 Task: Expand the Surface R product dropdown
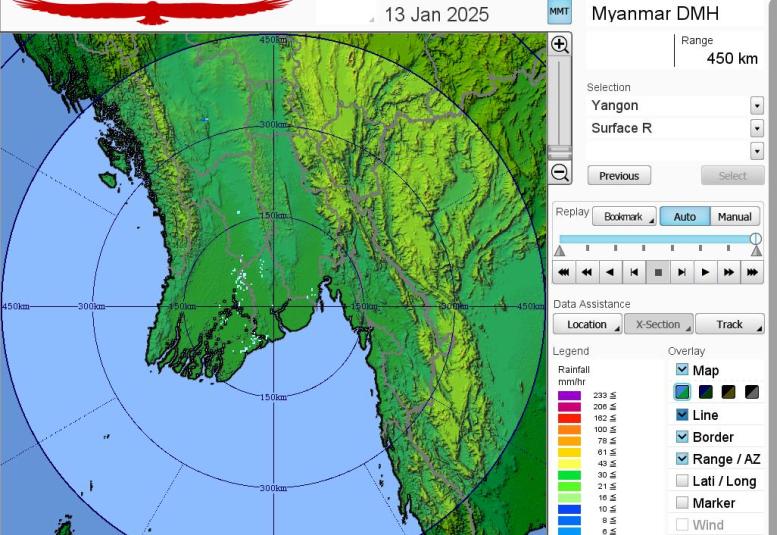click(x=756, y=128)
